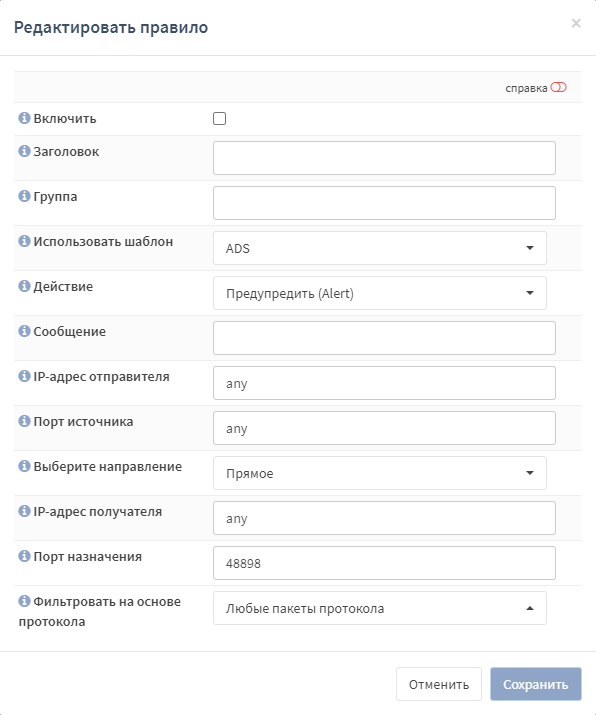Click the info icon beside Сообщение

click(x=24, y=331)
